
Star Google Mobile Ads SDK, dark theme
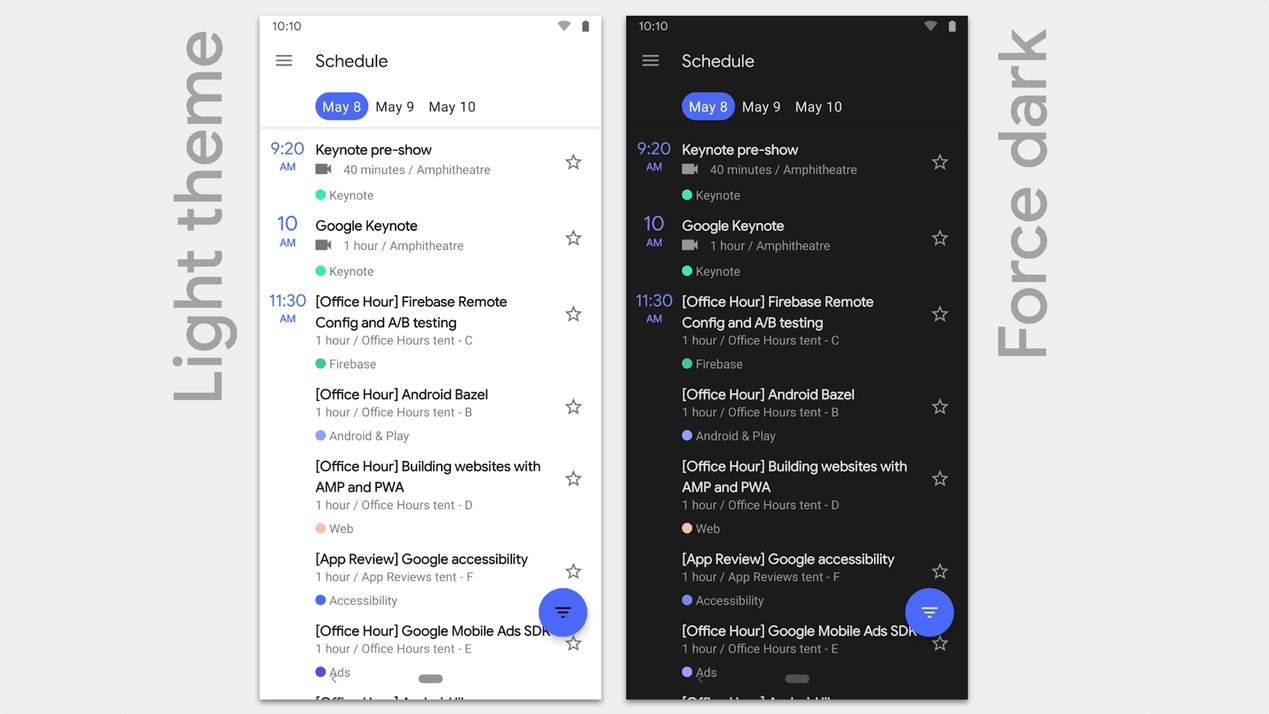(x=939, y=644)
